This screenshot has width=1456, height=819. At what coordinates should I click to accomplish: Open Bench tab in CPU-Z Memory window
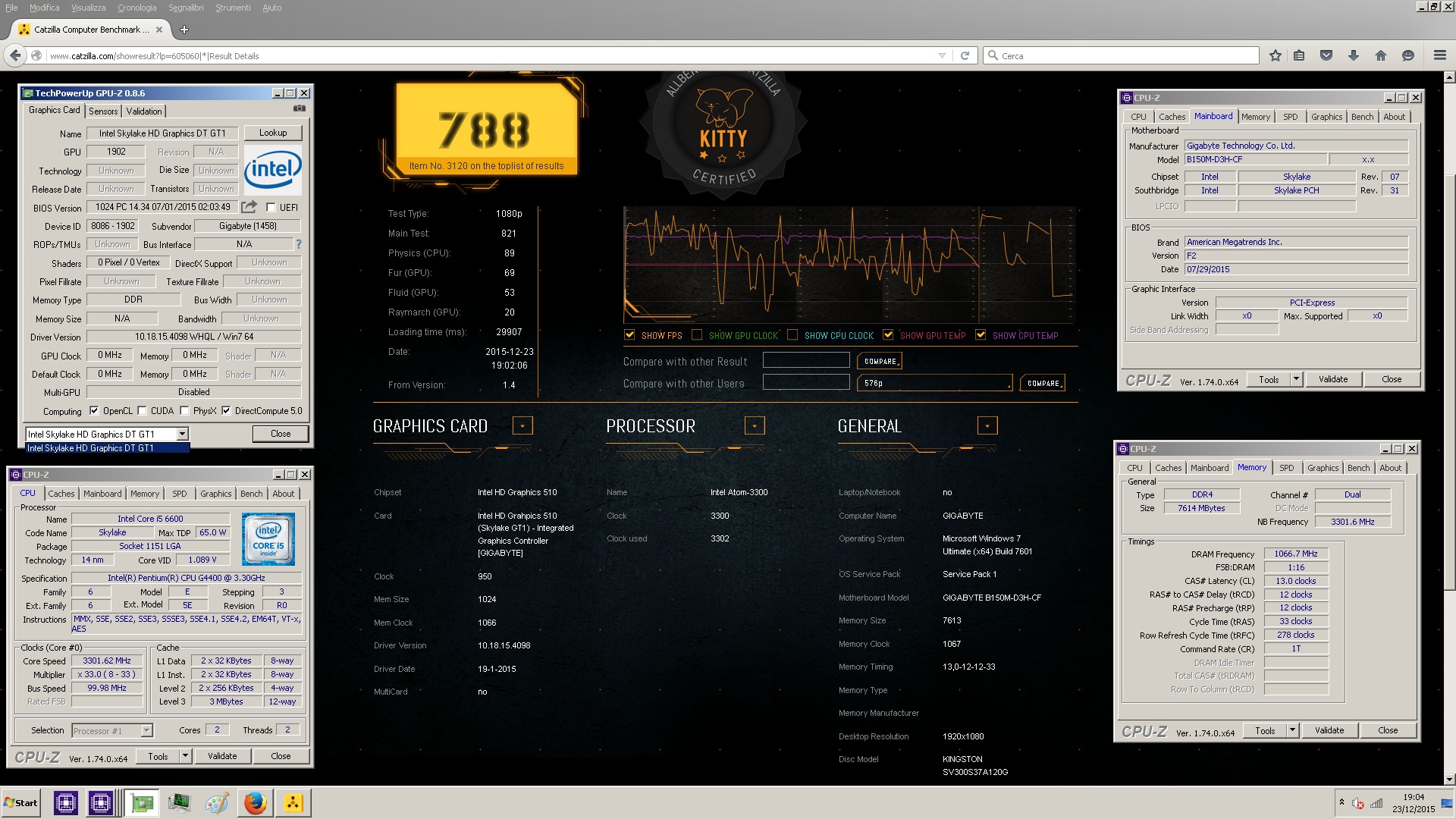click(x=1358, y=468)
